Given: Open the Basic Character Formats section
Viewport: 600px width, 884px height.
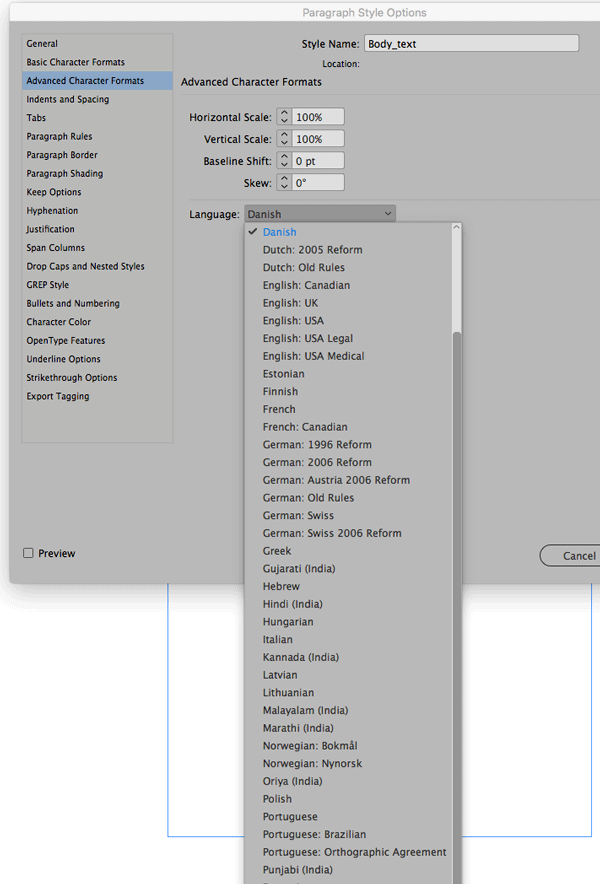Looking at the screenshot, I should tap(76, 62).
